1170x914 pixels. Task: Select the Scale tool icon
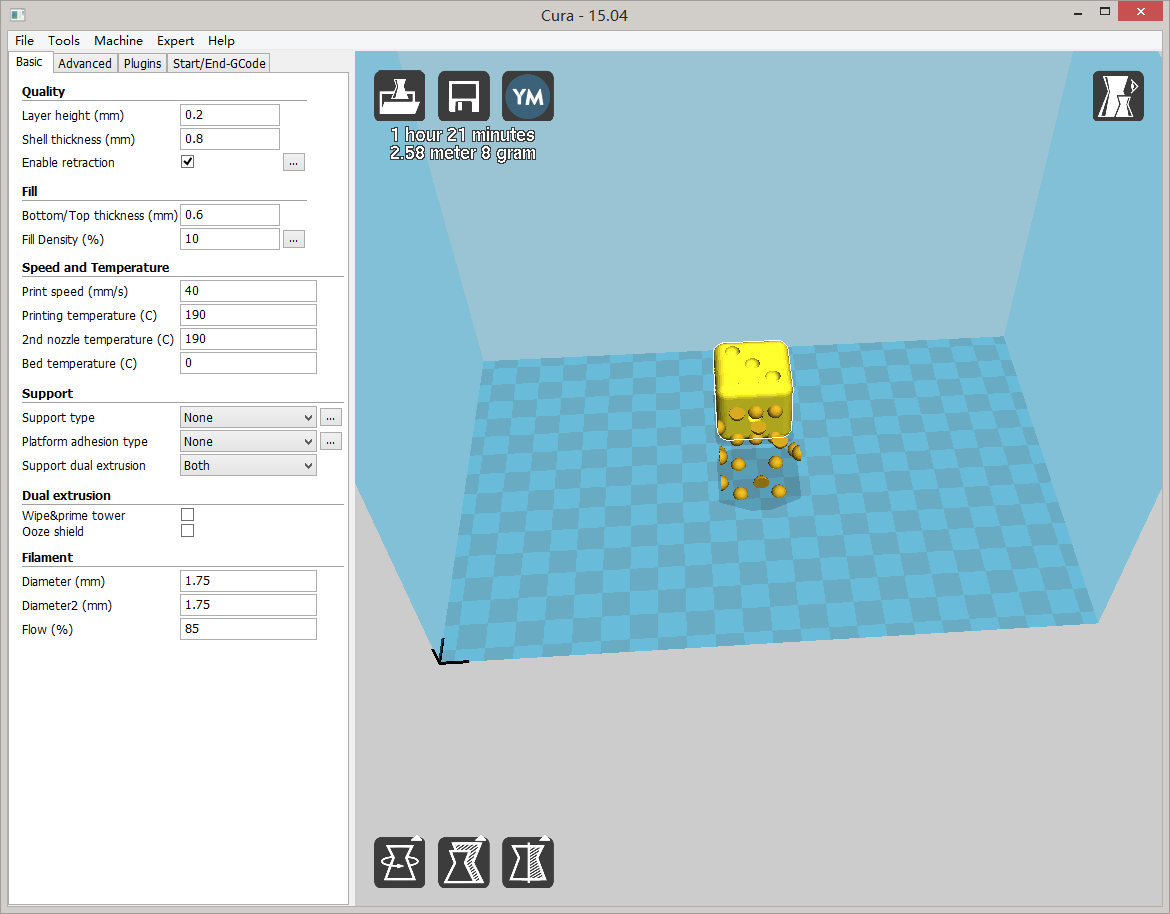463,861
